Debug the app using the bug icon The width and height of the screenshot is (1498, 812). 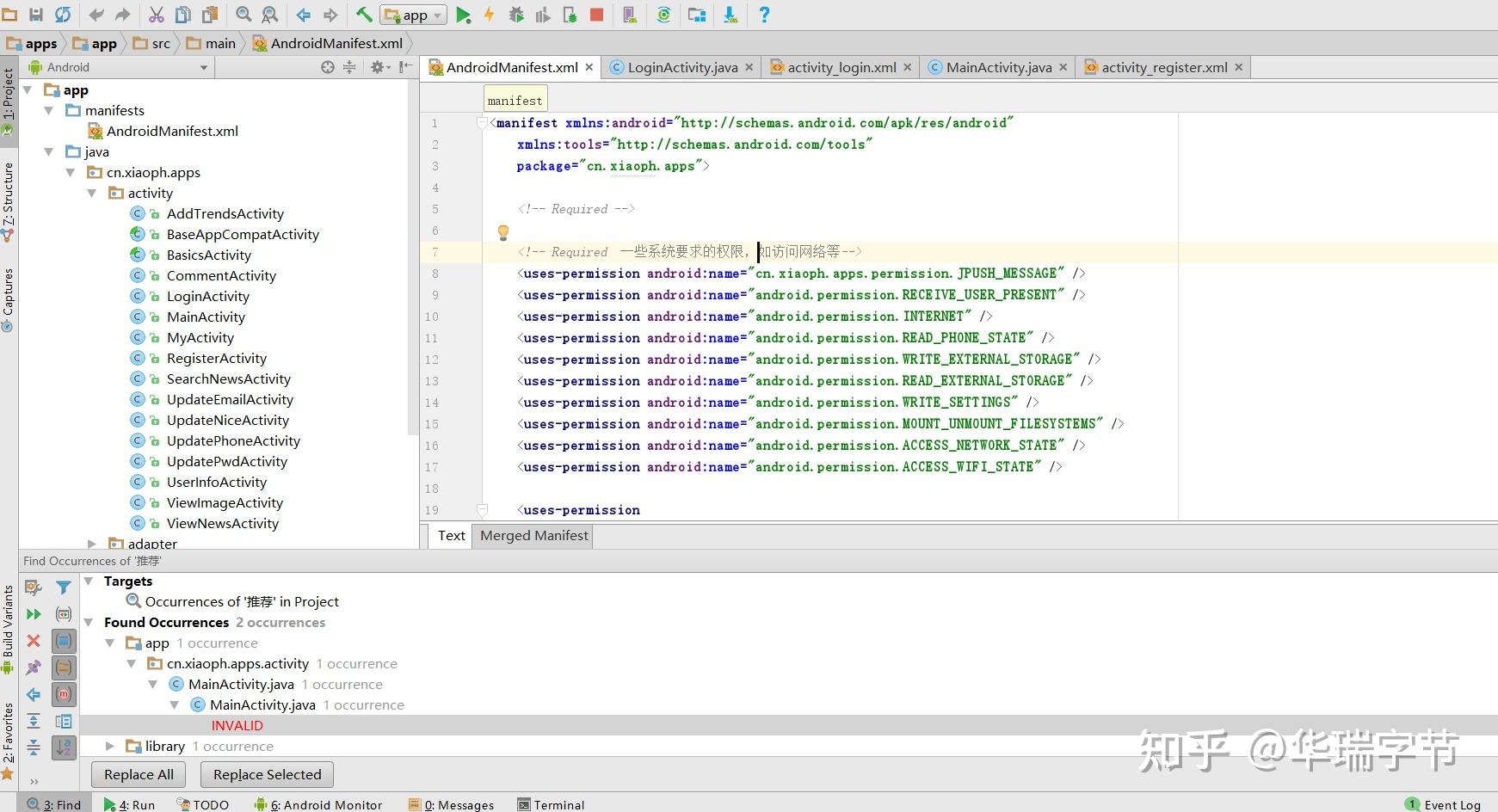[x=515, y=15]
